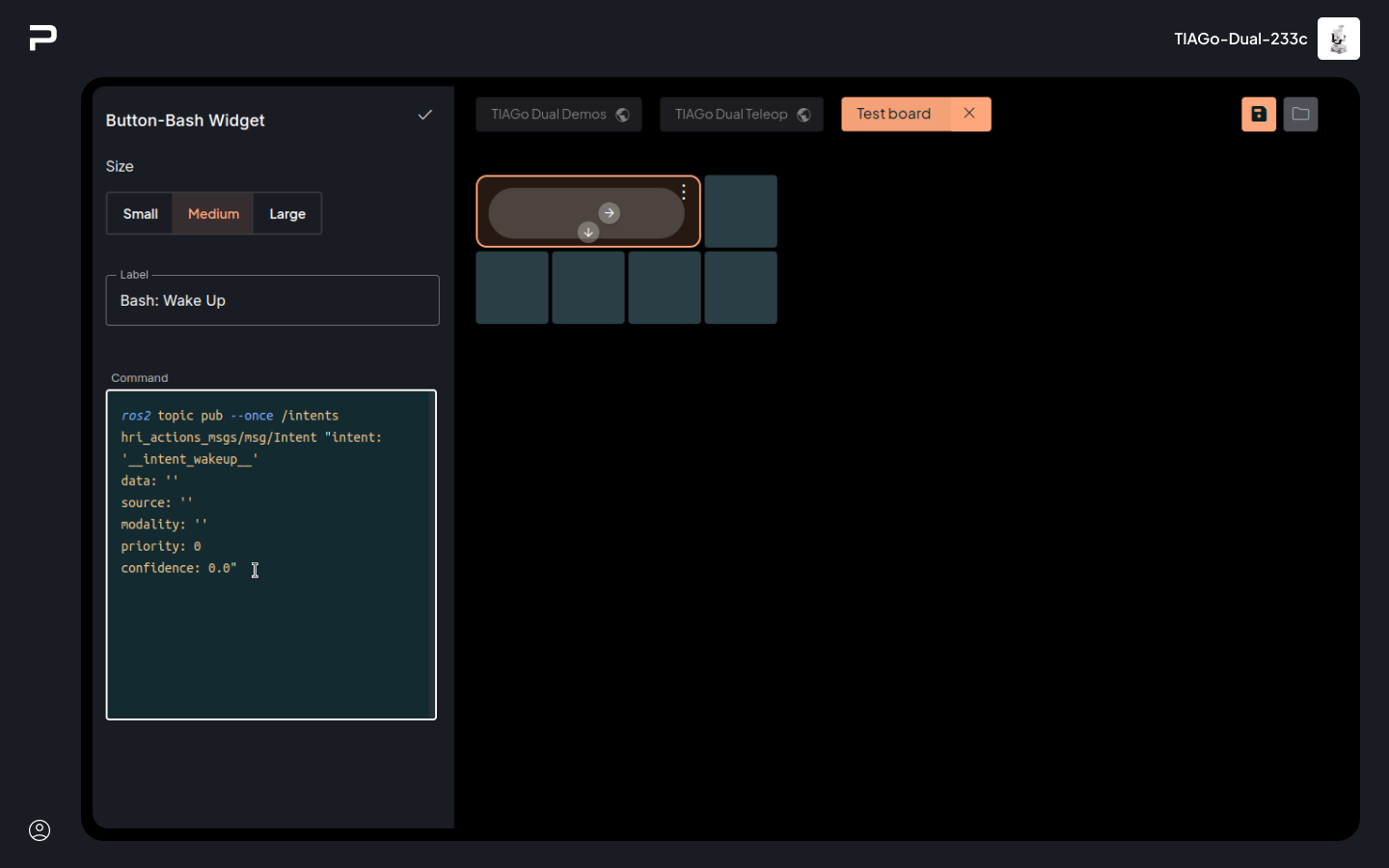The width and height of the screenshot is (1389, 868).
Task: Click the TIAGo-Dual-233c robot name
Action: [1239, 39]
